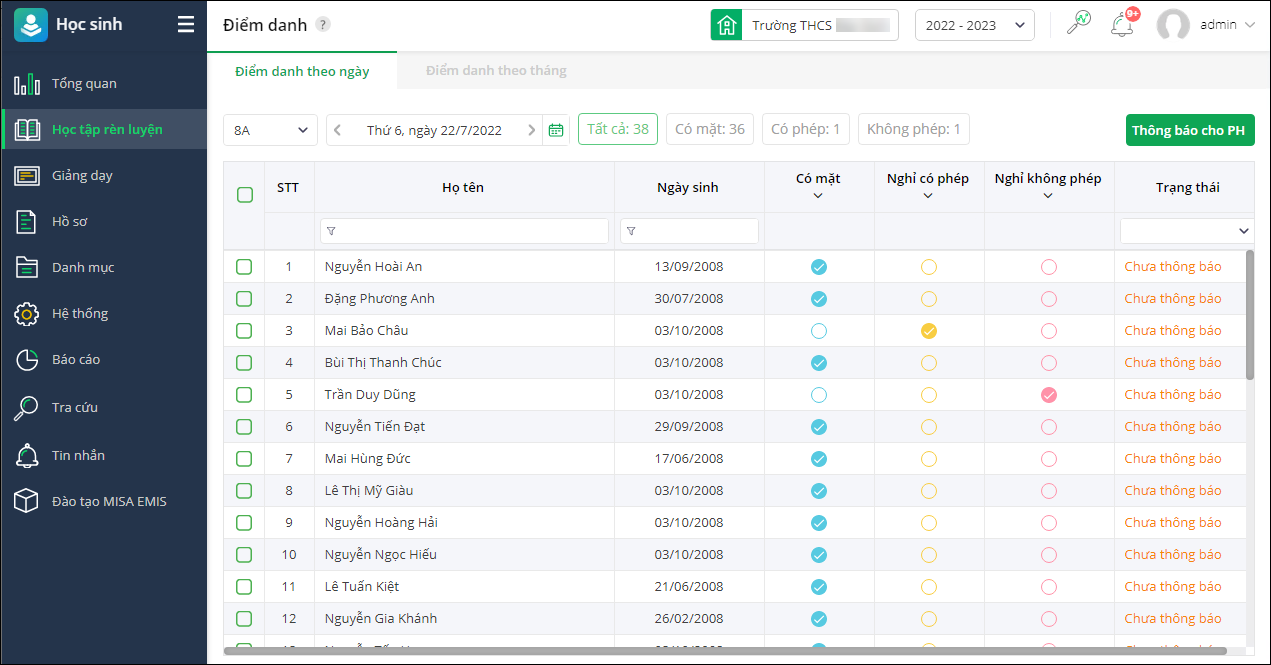
Task: Open Tra cứu in the sidebar
Action: 75,408
